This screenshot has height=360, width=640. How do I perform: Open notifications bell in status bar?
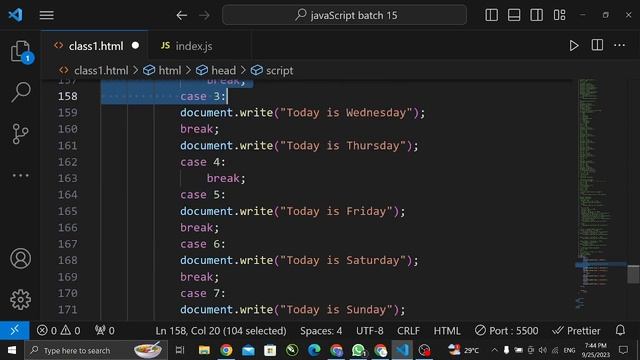pos(620,330)
